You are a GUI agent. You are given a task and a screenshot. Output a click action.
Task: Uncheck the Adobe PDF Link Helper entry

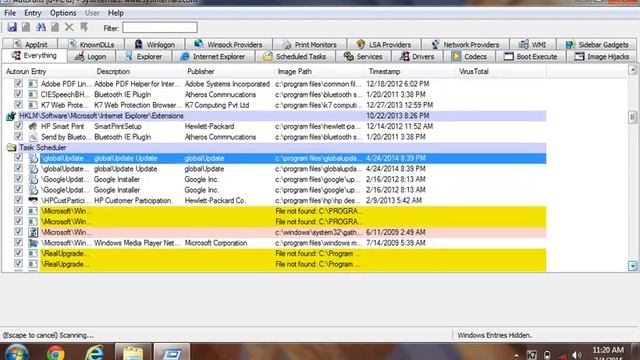(18, 83)
